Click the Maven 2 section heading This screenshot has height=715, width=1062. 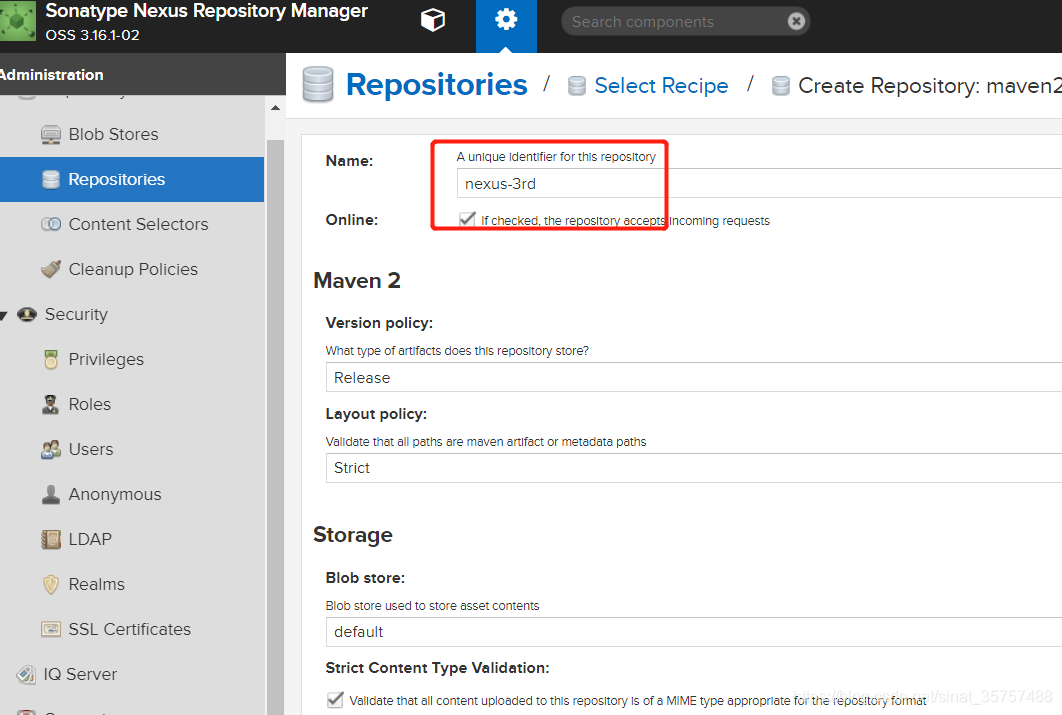(357, 280)
